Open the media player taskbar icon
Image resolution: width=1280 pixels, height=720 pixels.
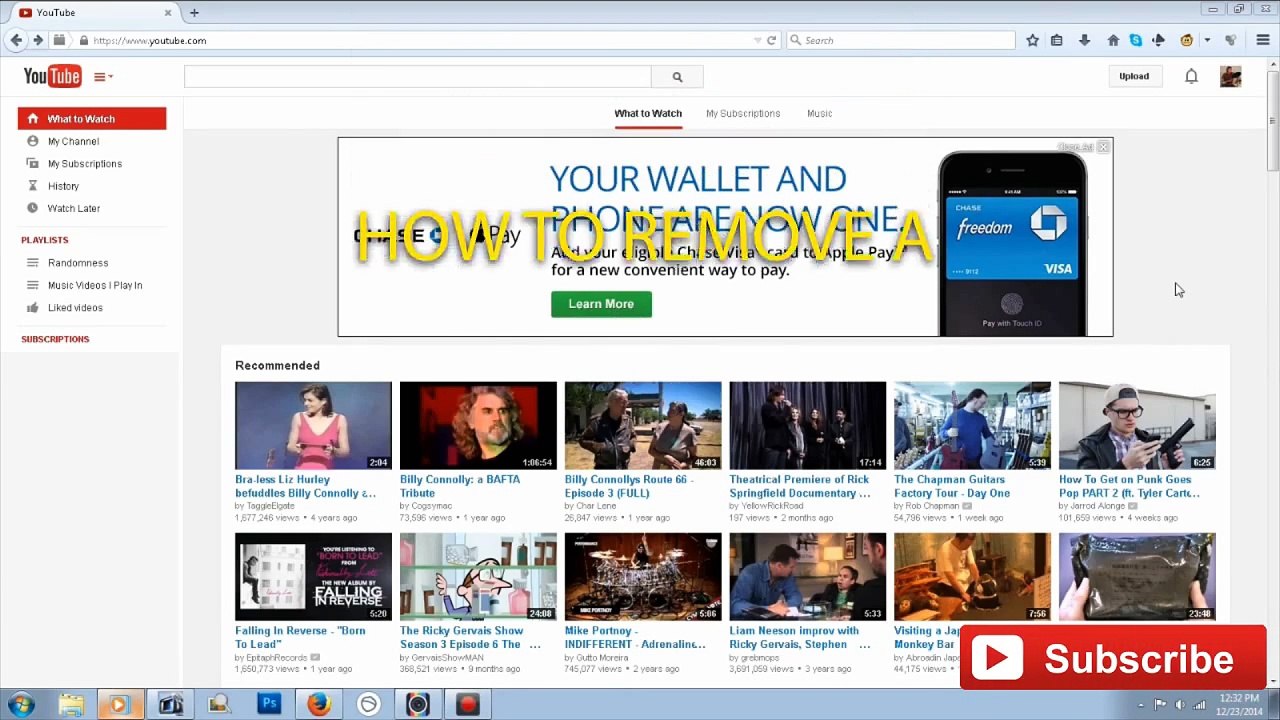(118, 705)
